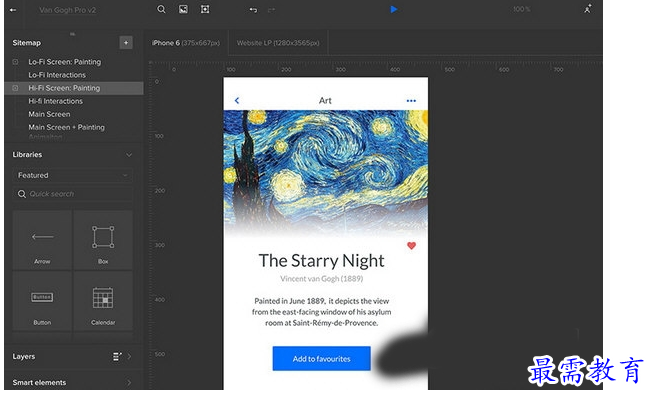Select Main Screen in the sitemap
652x402 pixels.
[x=49, y=114]
